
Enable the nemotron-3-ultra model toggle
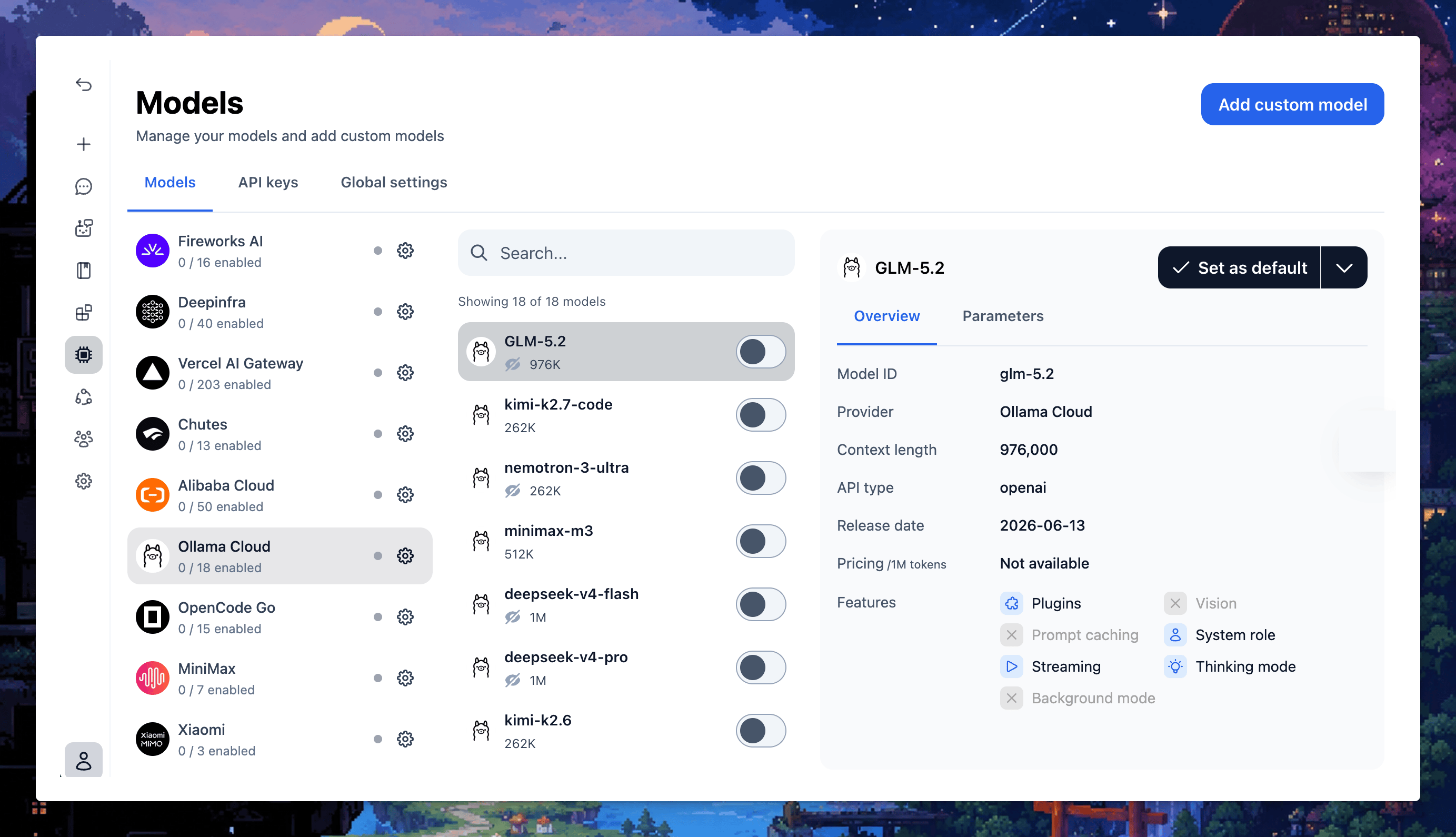pos(761,479)
